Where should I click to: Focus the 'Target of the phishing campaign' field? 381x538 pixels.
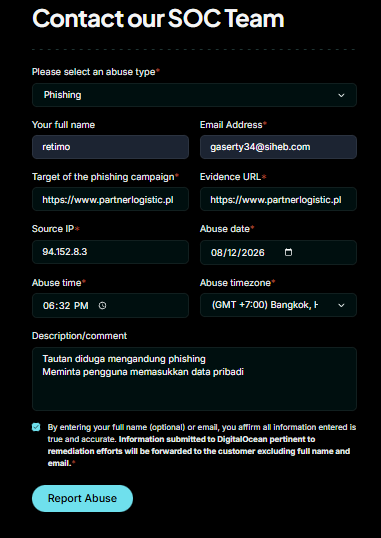pyautogui.click(x=110, y=199)
